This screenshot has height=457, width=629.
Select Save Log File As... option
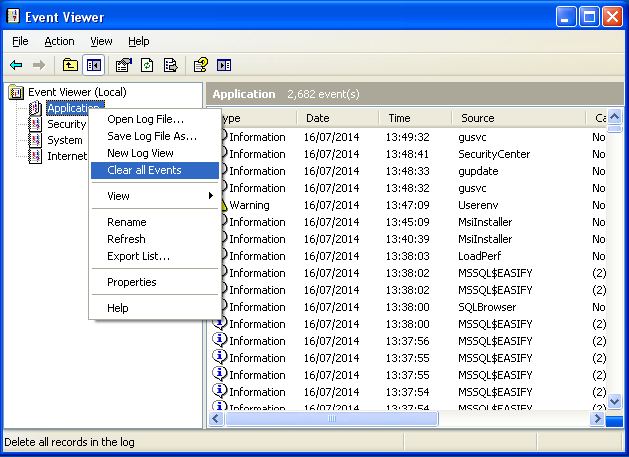click(x=152, y=136)
